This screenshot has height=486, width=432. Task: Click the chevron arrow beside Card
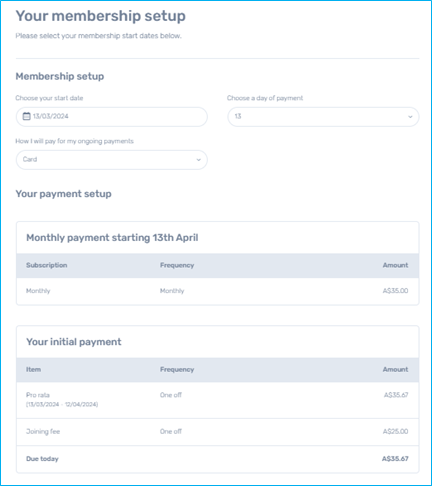coord(199,160)
